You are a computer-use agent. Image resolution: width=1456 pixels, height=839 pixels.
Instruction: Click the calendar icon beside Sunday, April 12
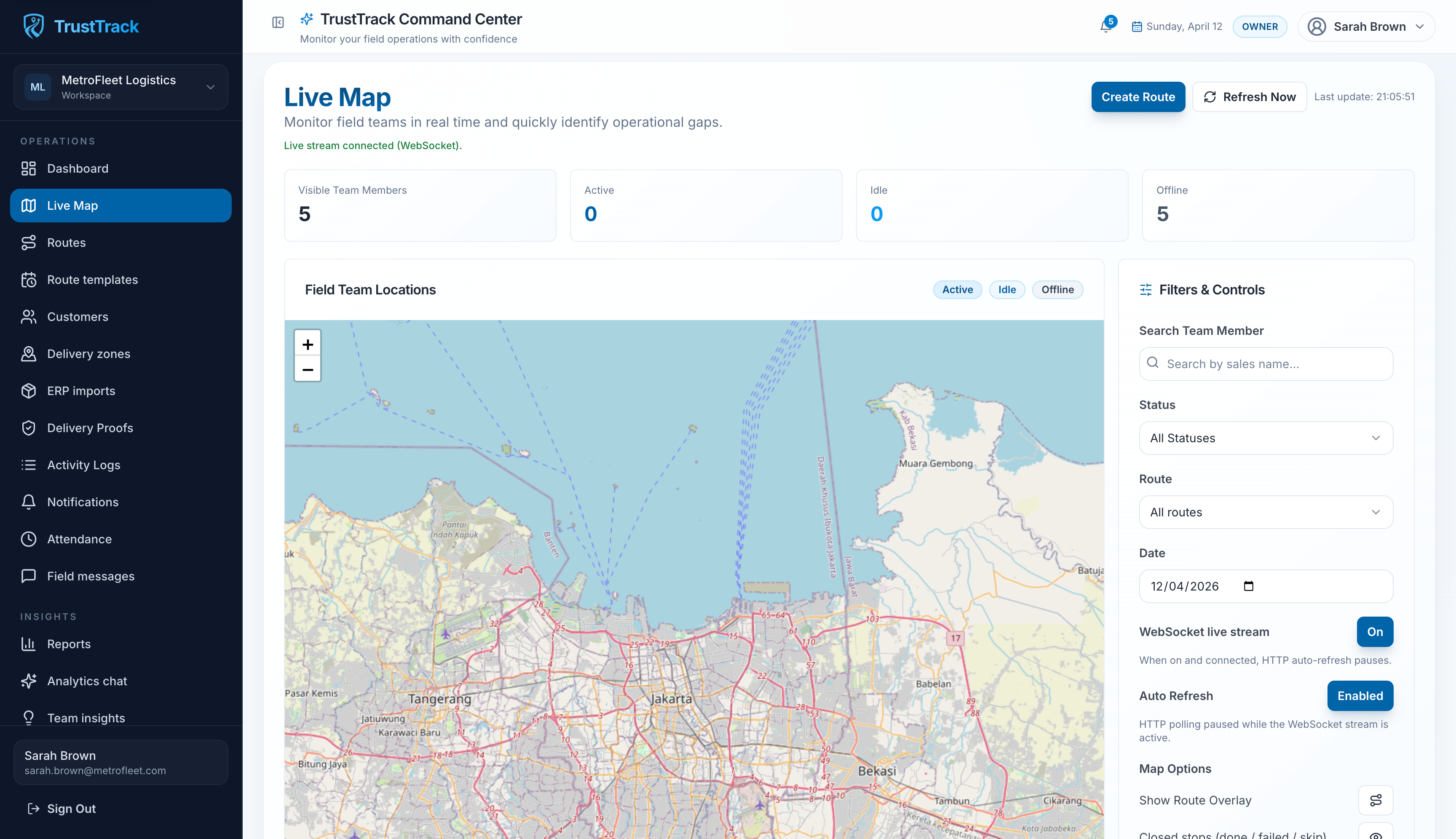pos(1137,27)
